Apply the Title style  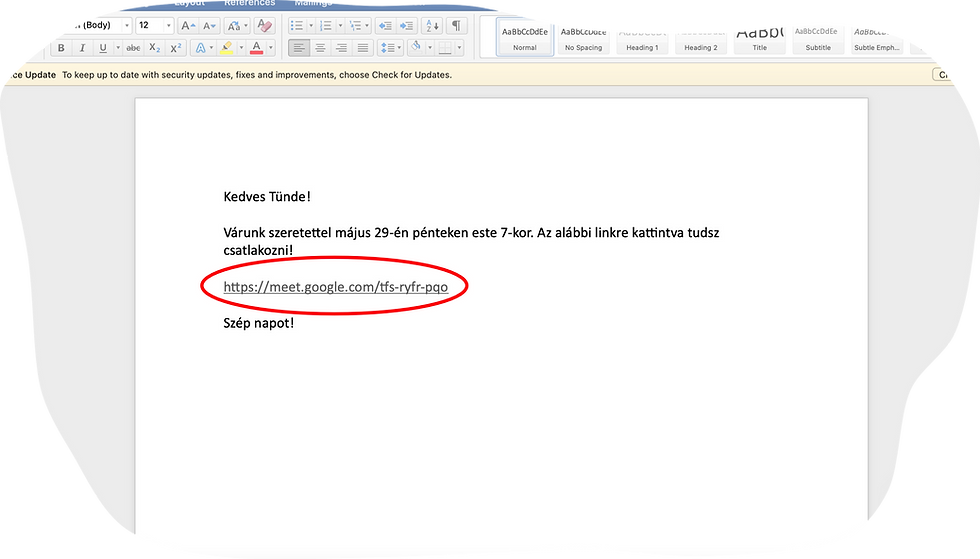[759, 38]
